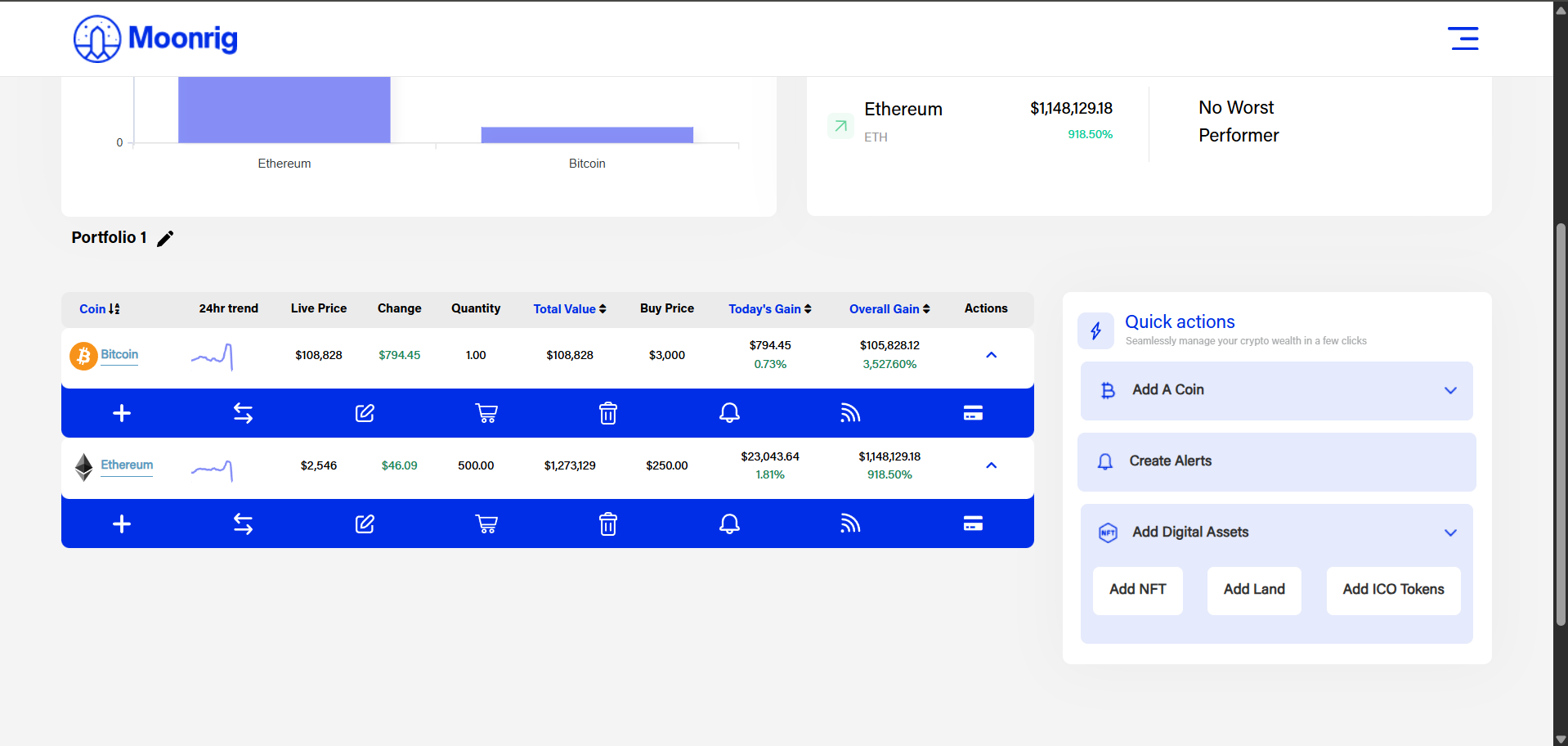This screenshot has height=746, width=1568.
Task: Click transfer arrows icon in Ethereum toolbar
Action: click(243, 524)
